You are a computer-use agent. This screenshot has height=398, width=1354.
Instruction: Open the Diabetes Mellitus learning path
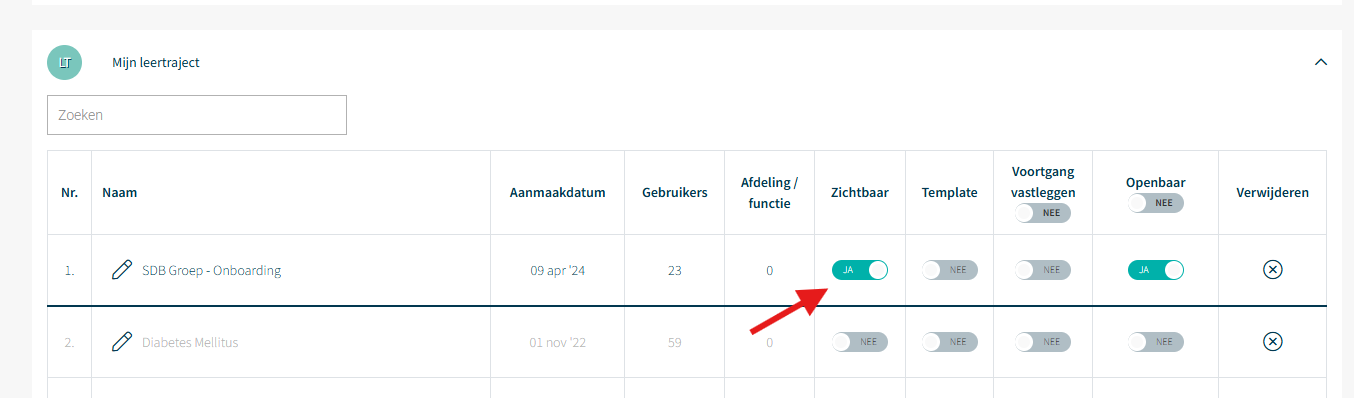[x=190, y=342]
